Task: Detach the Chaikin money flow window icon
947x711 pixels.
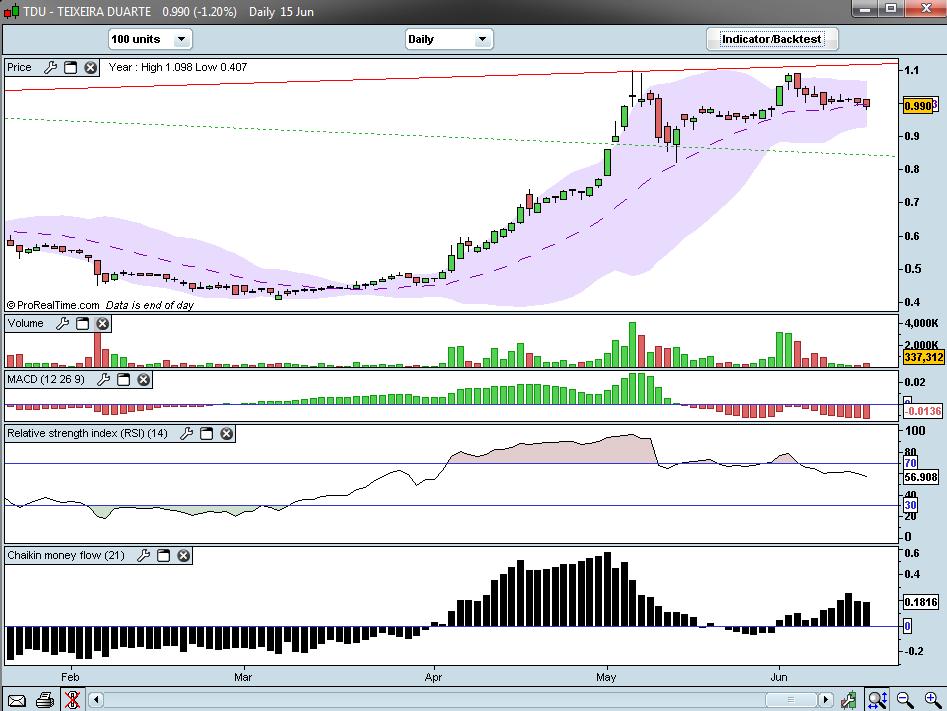Action: tap(163, 555)
